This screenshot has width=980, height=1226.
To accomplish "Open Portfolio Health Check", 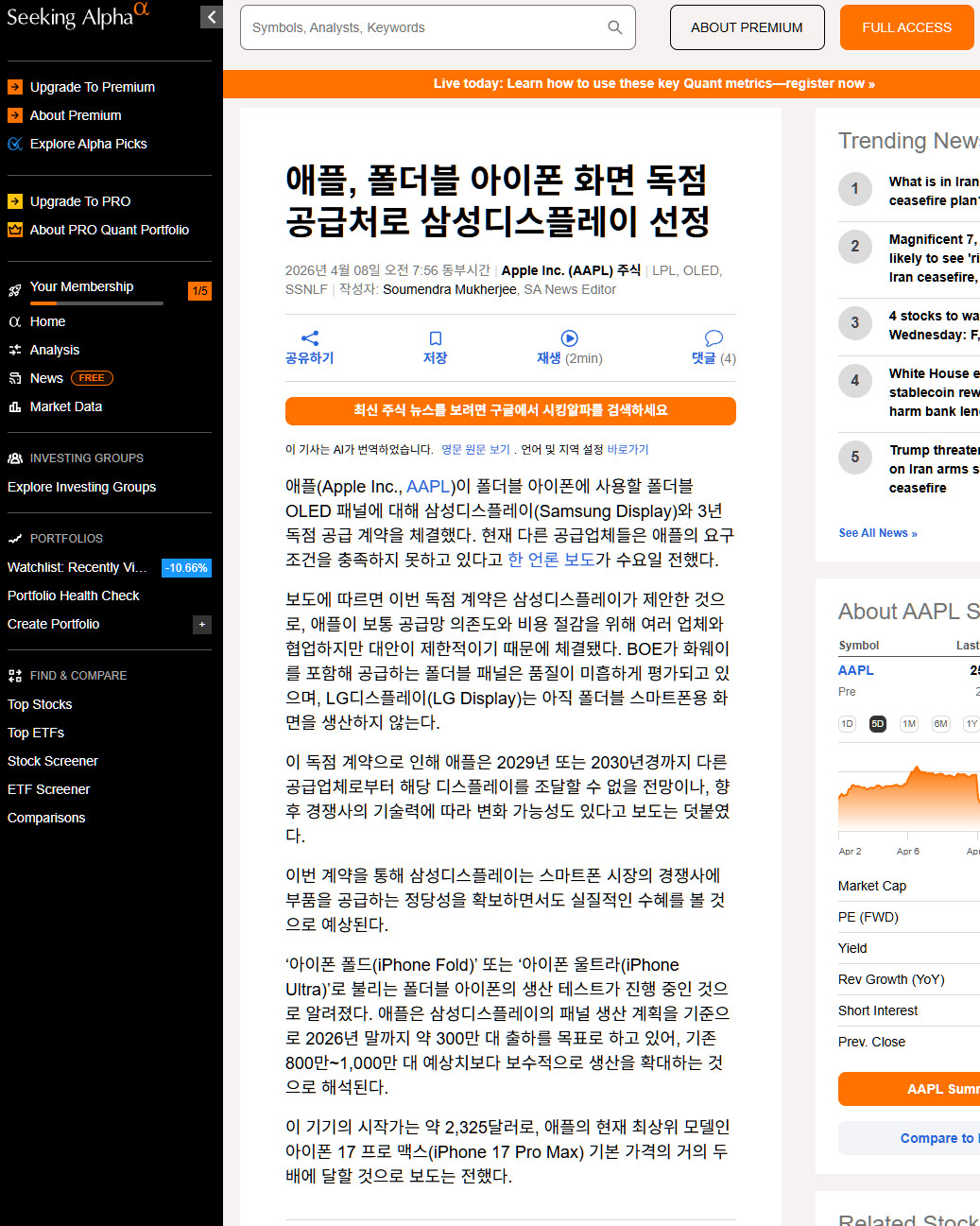I will (x=74, y=596).
